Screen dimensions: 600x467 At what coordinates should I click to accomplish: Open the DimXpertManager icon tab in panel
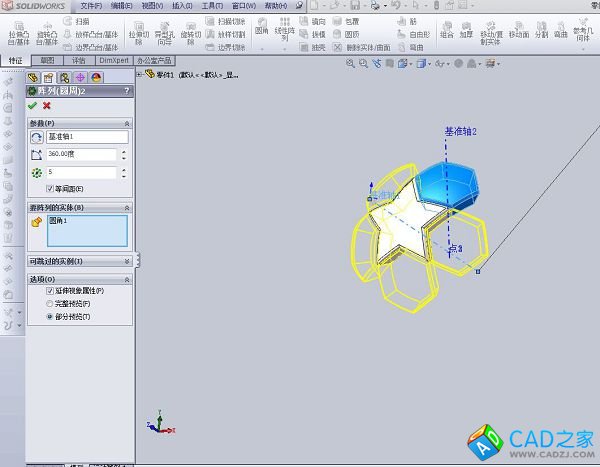(x=79, y=76)
